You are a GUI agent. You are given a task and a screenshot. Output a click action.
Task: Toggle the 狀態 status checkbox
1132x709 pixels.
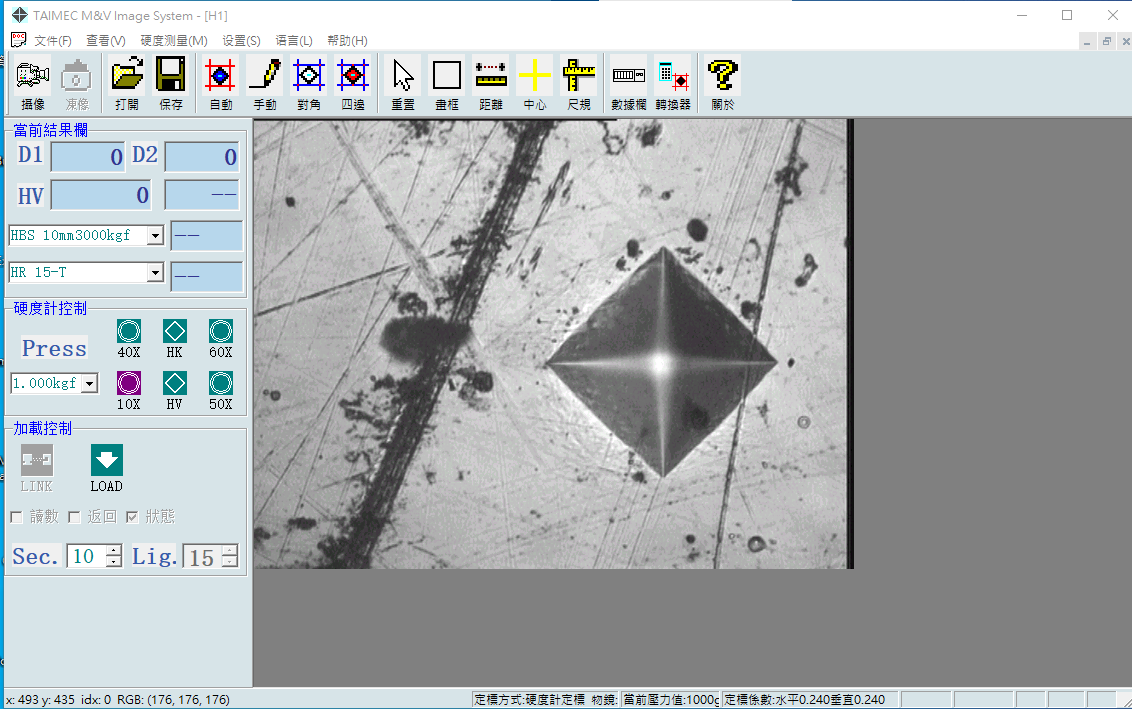pyautogui.click(x=132, y=517)
